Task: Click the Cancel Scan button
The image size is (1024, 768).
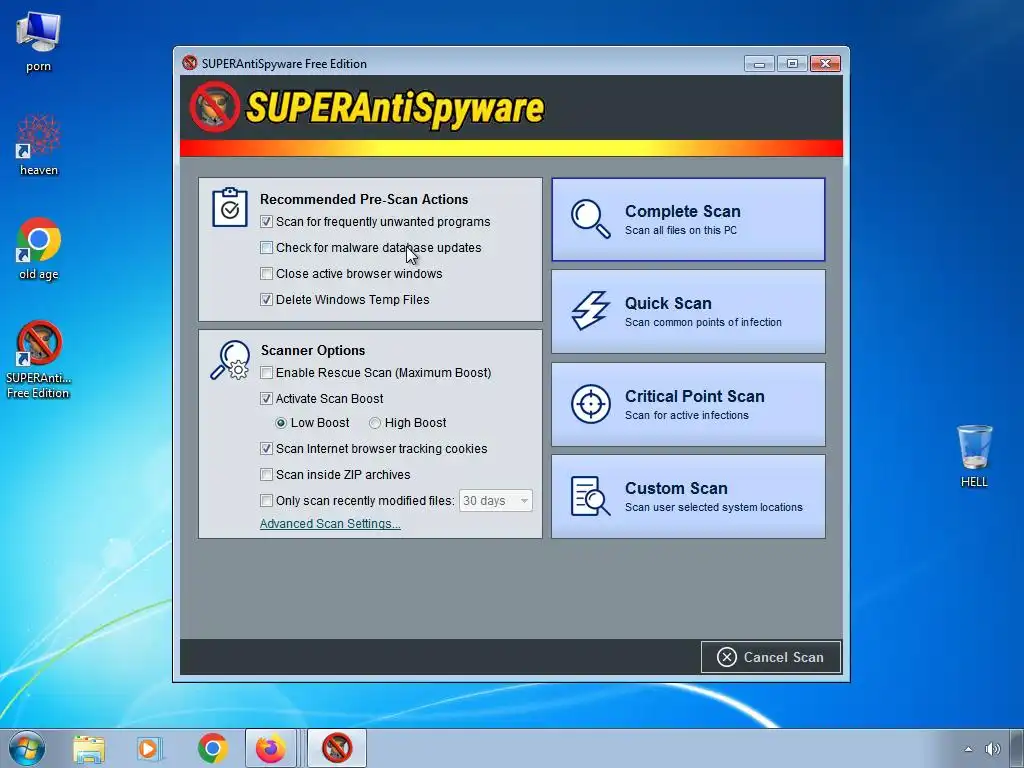Action: [771, 657]
